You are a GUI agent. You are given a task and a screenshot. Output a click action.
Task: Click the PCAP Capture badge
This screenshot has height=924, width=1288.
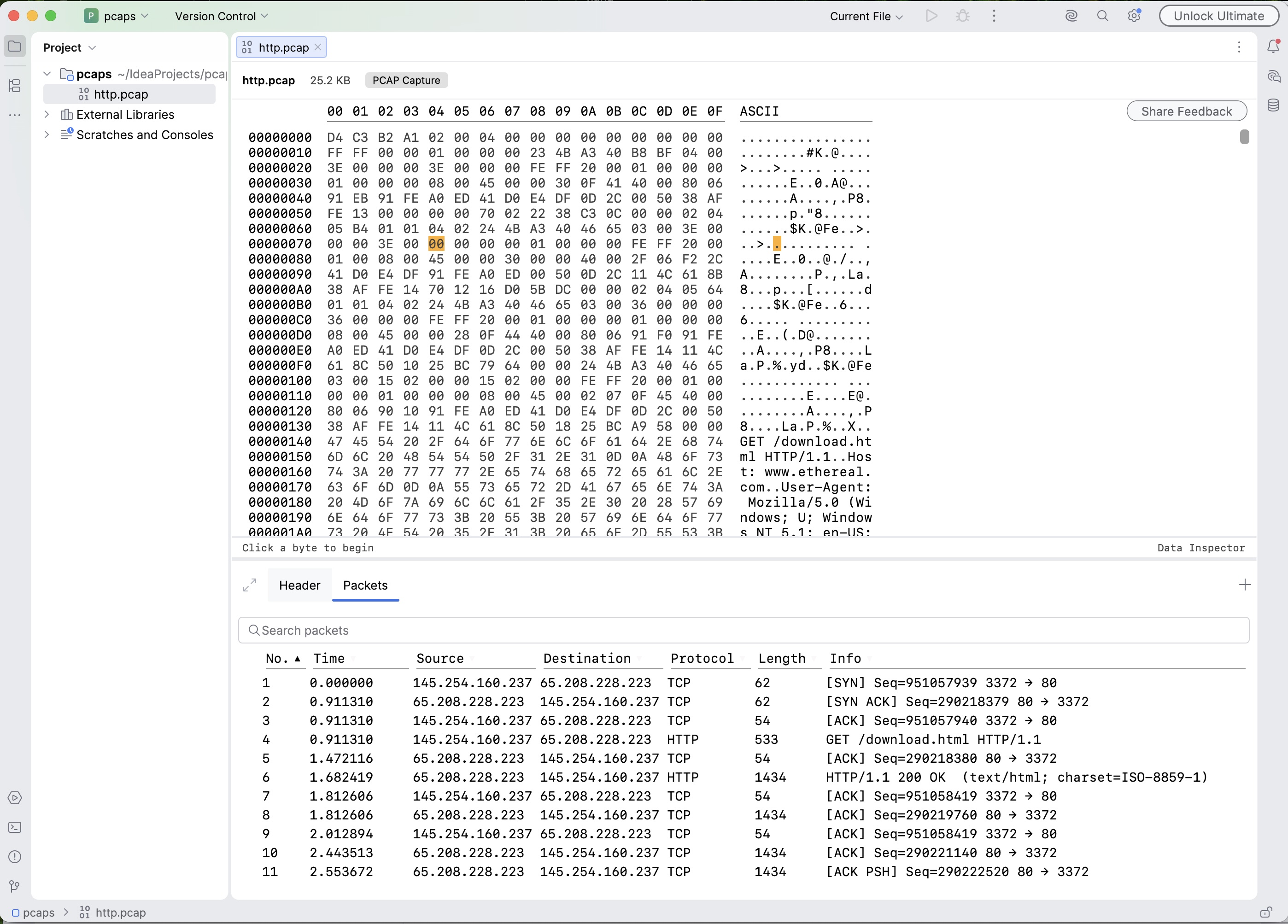click(x=406, y=80)
